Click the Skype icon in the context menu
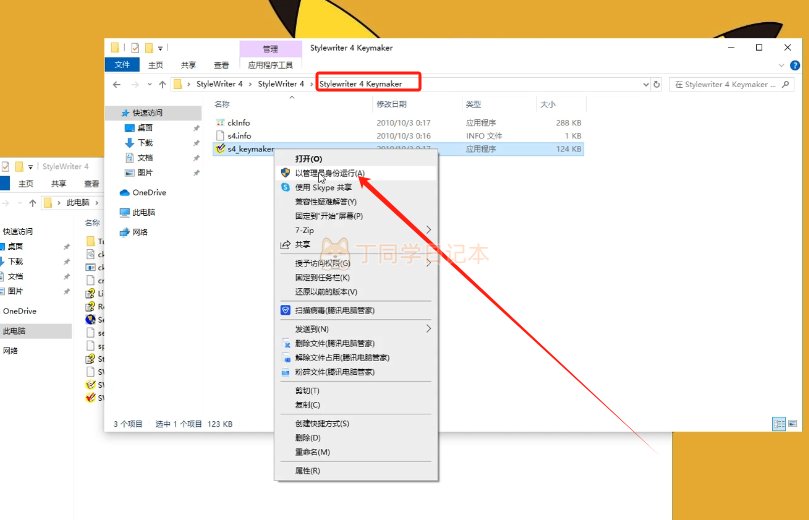The width and height of the screenshot is (809, 520). click(x=285, y=187)
